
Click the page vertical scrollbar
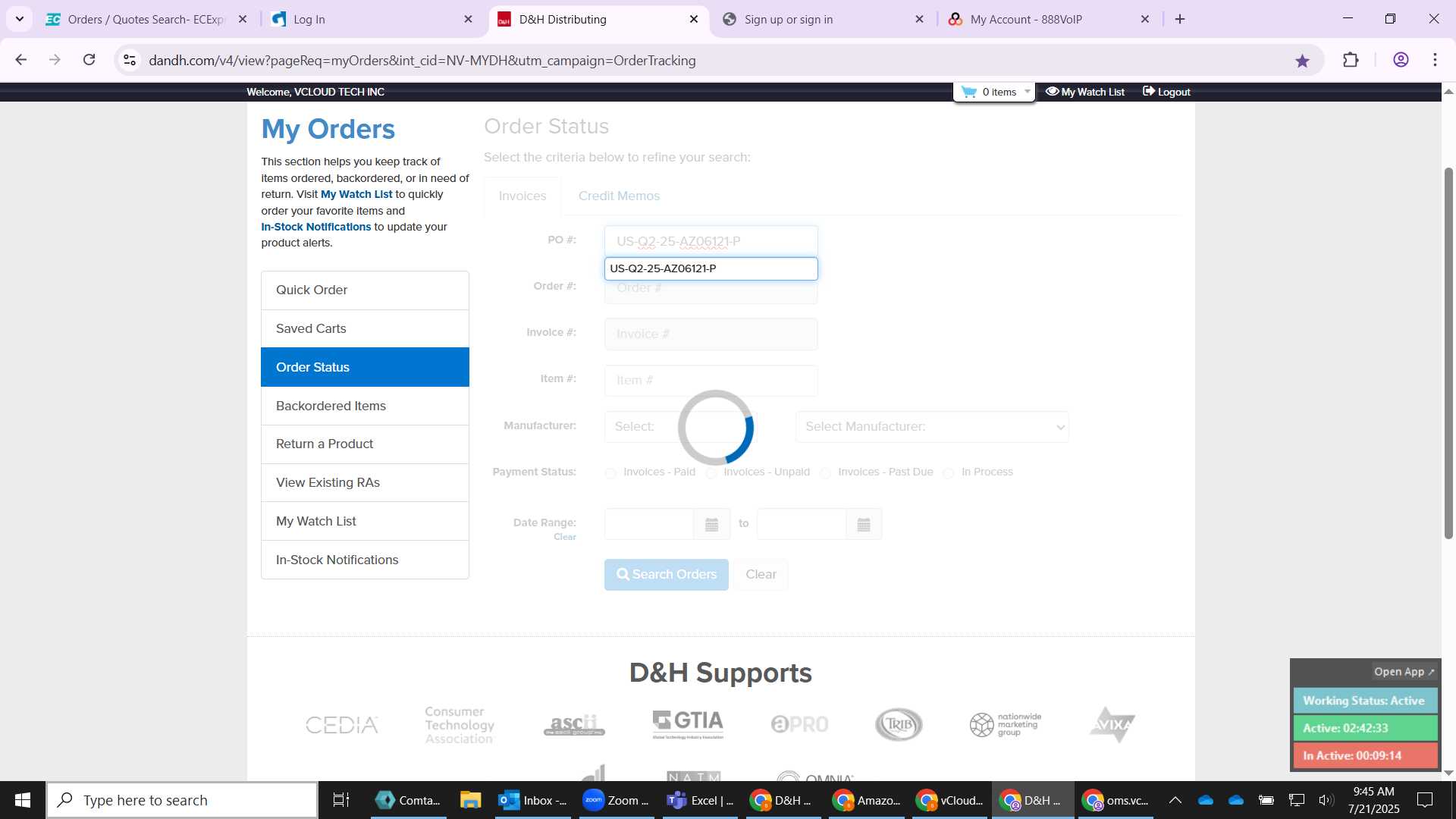click(1448, 353)
